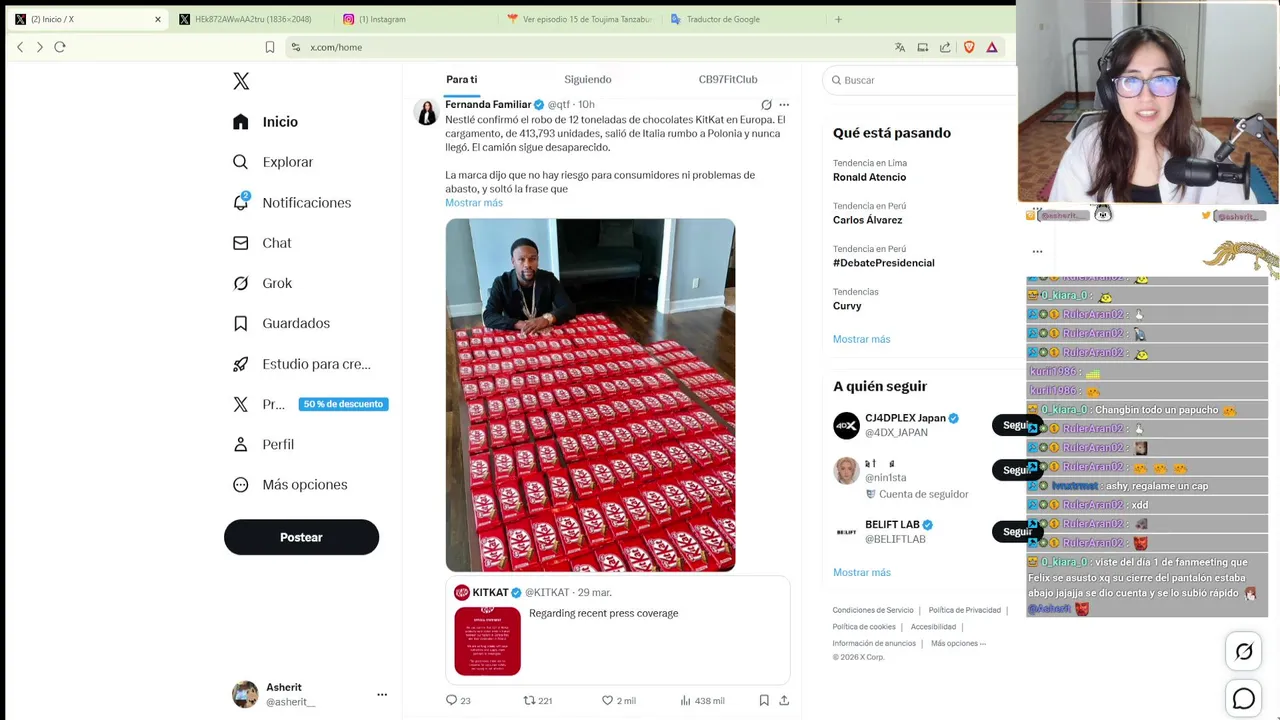Open Ronald Atencio trend
1280x720 pixels.
tap(869, 177)
